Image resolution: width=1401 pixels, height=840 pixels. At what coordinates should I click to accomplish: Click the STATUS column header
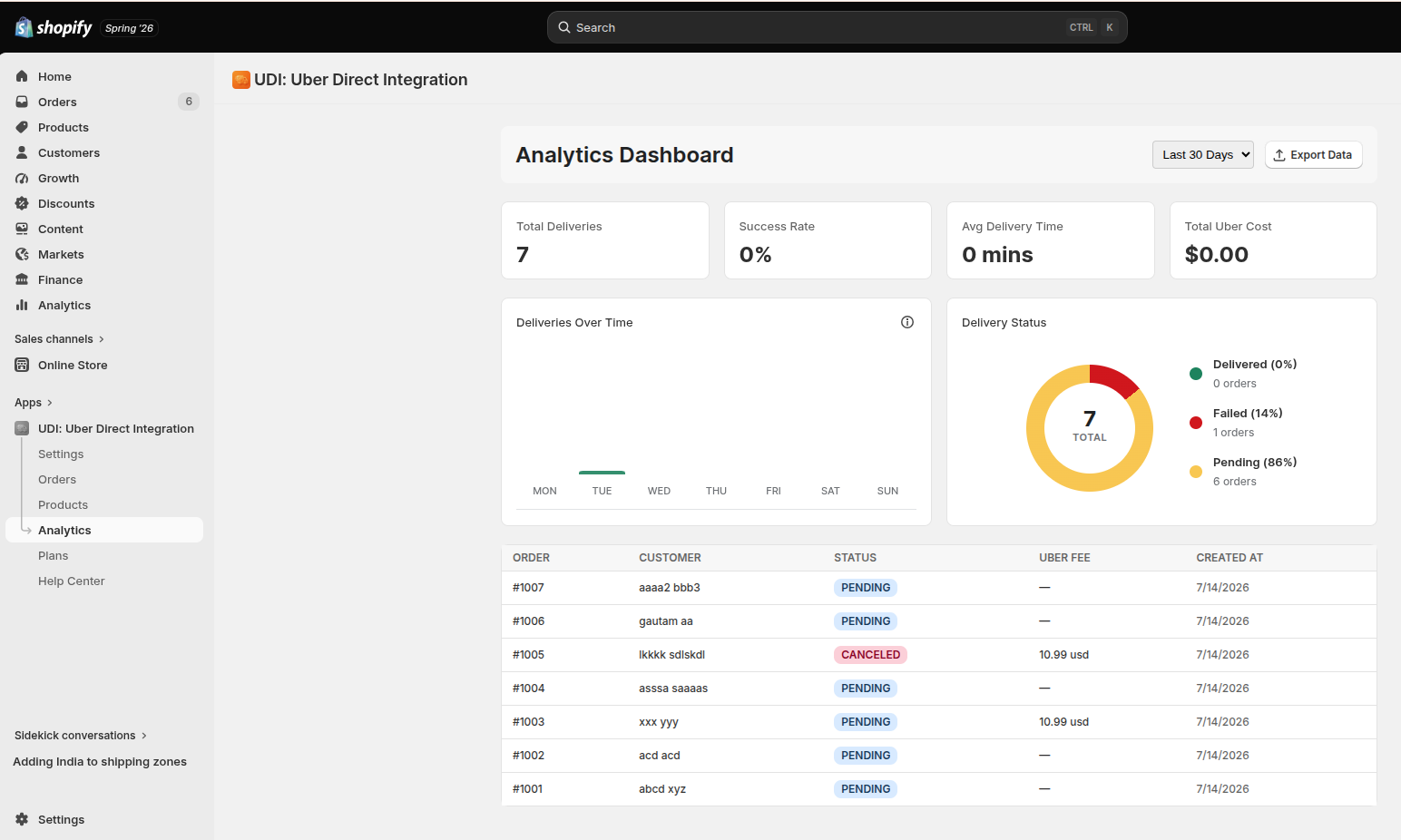point(855,558)
